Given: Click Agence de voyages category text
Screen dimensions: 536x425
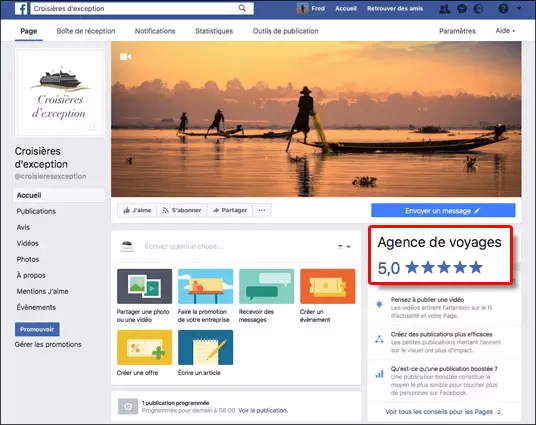Looking at the screenshot, I should [x=439, y=242].
